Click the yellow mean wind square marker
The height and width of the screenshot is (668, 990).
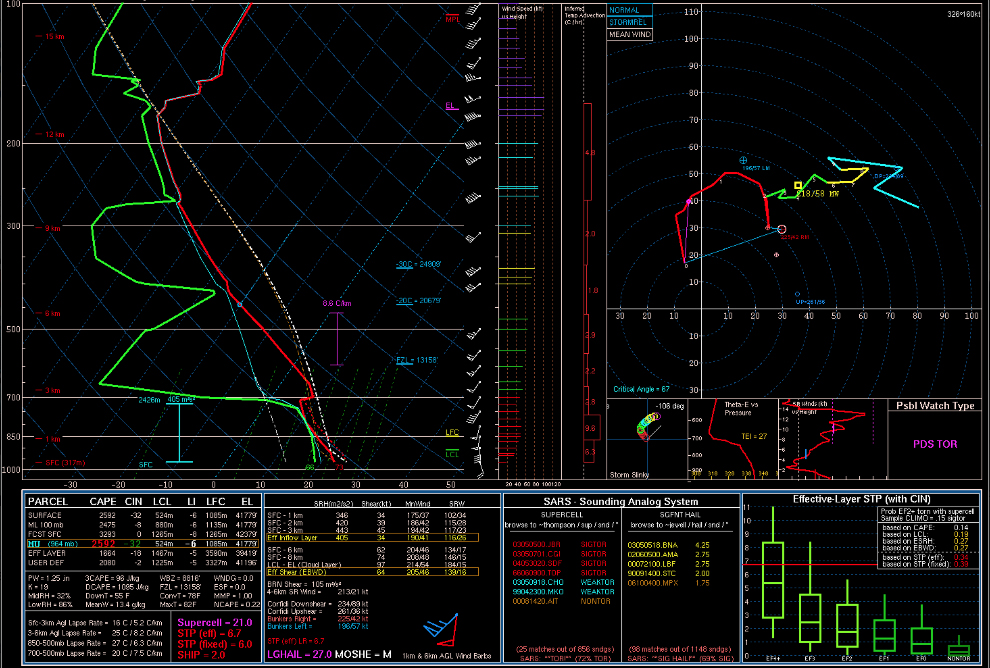pyautogui.click(x=798, y=185)
